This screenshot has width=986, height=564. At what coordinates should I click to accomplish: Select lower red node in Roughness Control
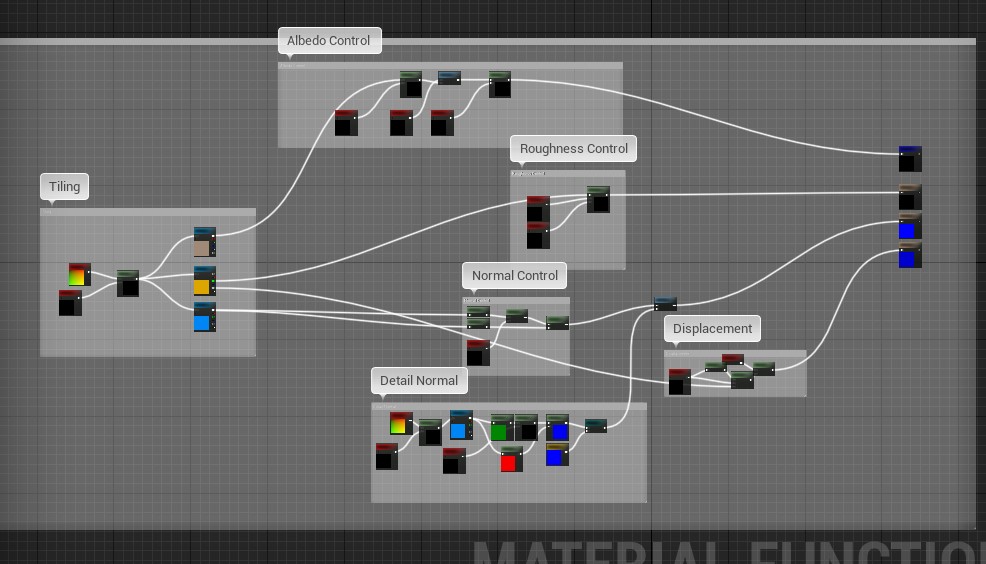point(538,236)
